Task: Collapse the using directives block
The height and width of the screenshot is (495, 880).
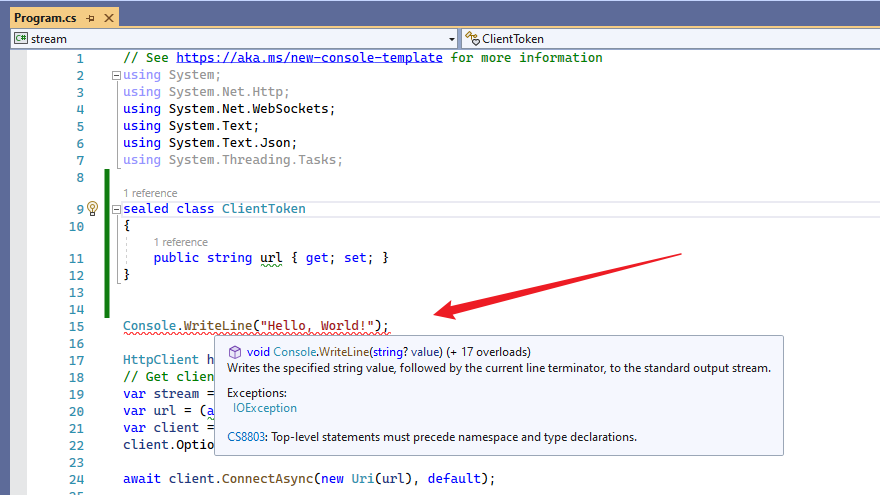Action: coord(116,75)
